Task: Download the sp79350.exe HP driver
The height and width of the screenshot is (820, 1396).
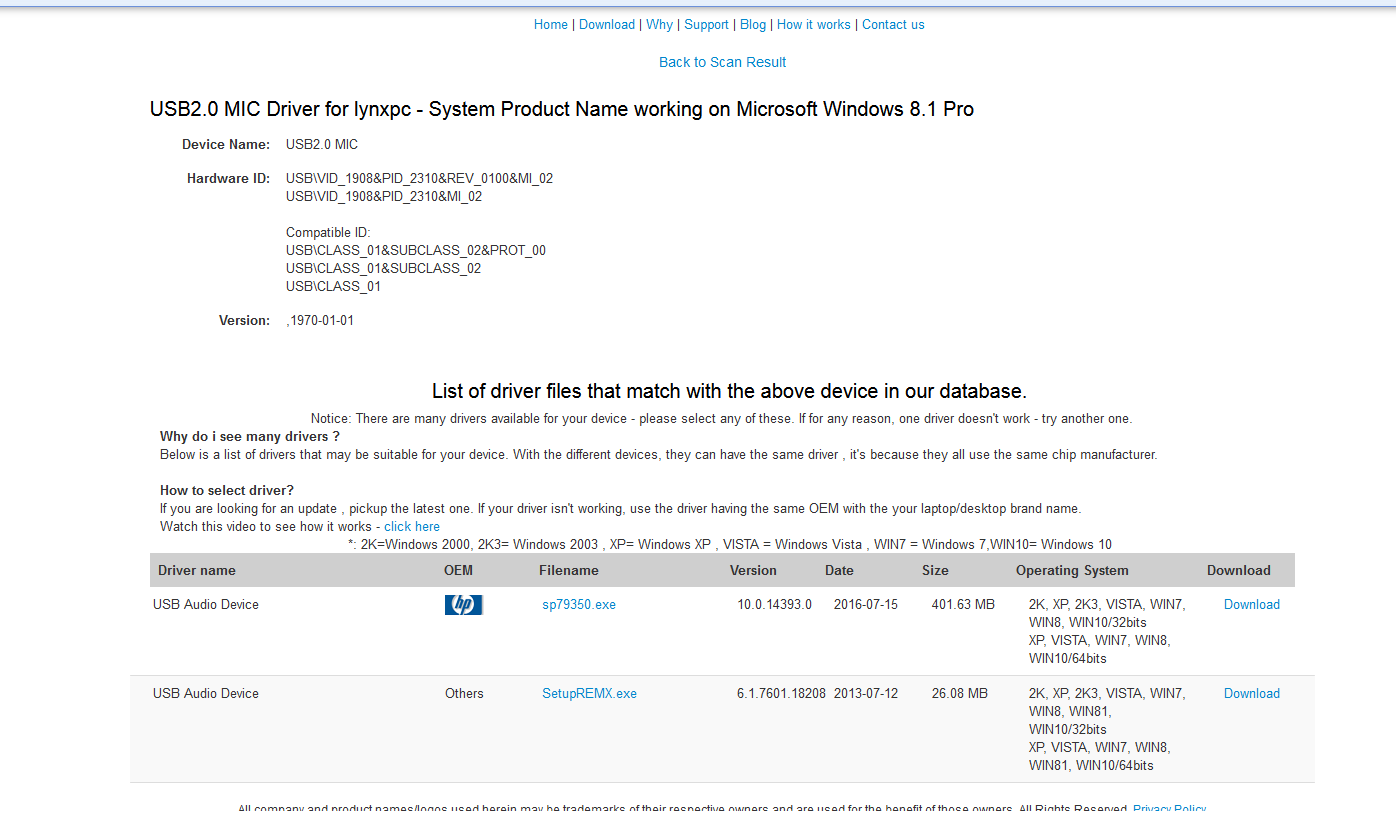Action: point(1252,605)
